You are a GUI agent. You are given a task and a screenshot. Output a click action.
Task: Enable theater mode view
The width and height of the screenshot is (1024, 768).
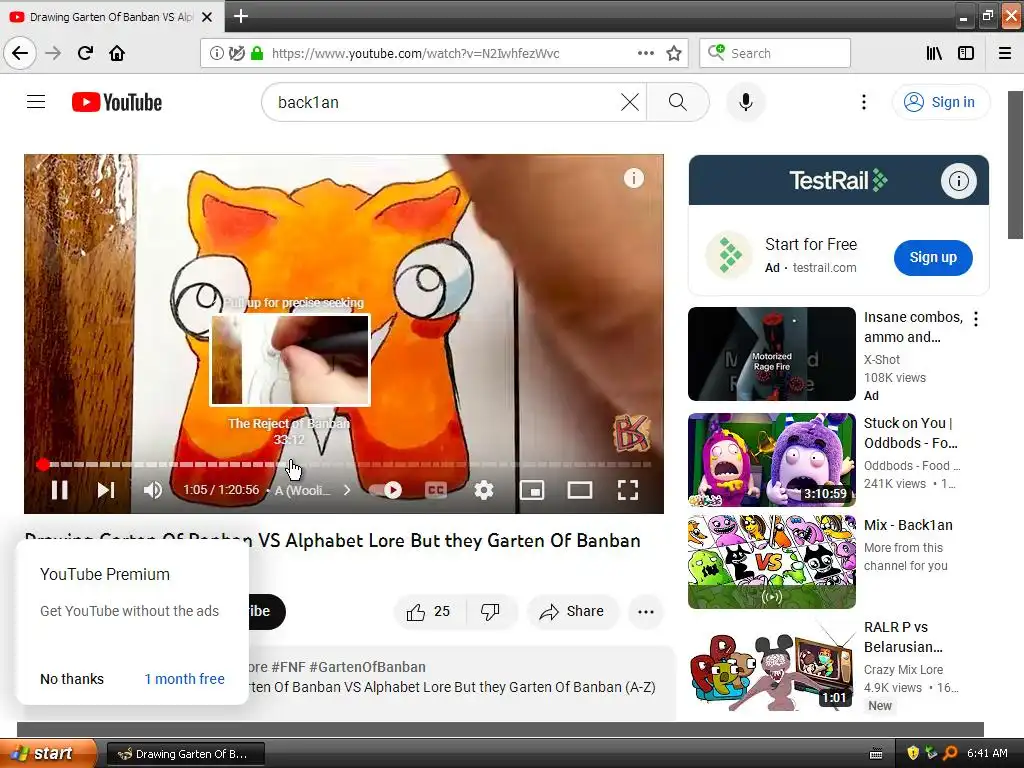(579, 490)
